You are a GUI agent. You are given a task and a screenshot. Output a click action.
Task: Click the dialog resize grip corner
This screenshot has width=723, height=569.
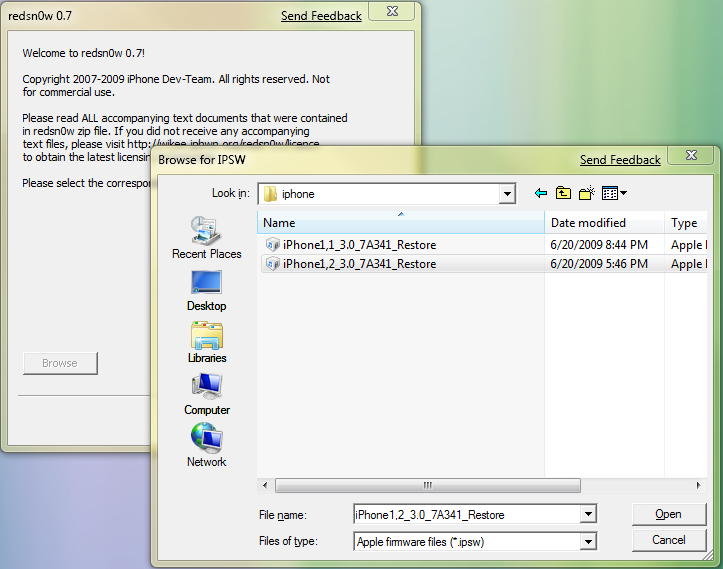point(708,556)
